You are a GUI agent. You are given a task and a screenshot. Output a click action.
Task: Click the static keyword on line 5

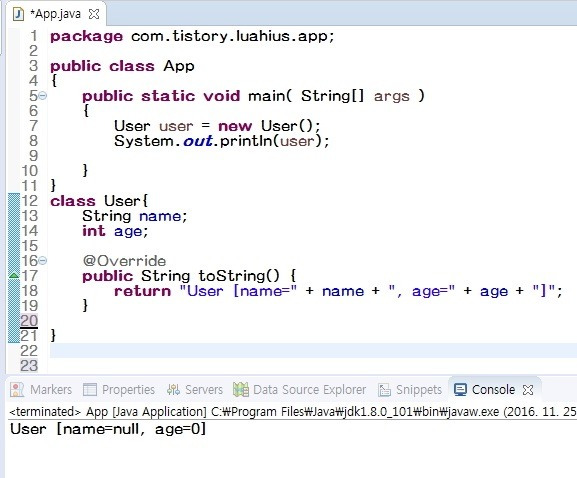168,96
